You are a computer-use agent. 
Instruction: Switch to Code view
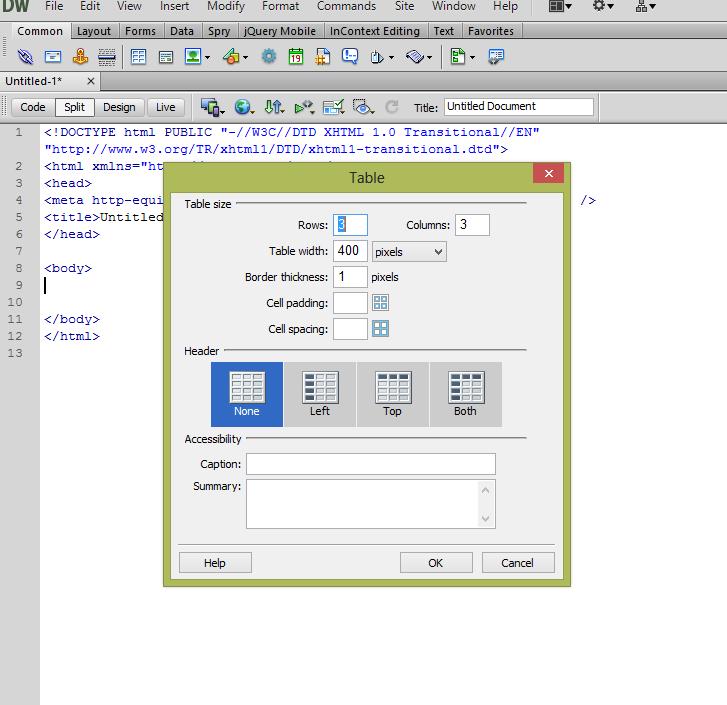pos(32,107)
